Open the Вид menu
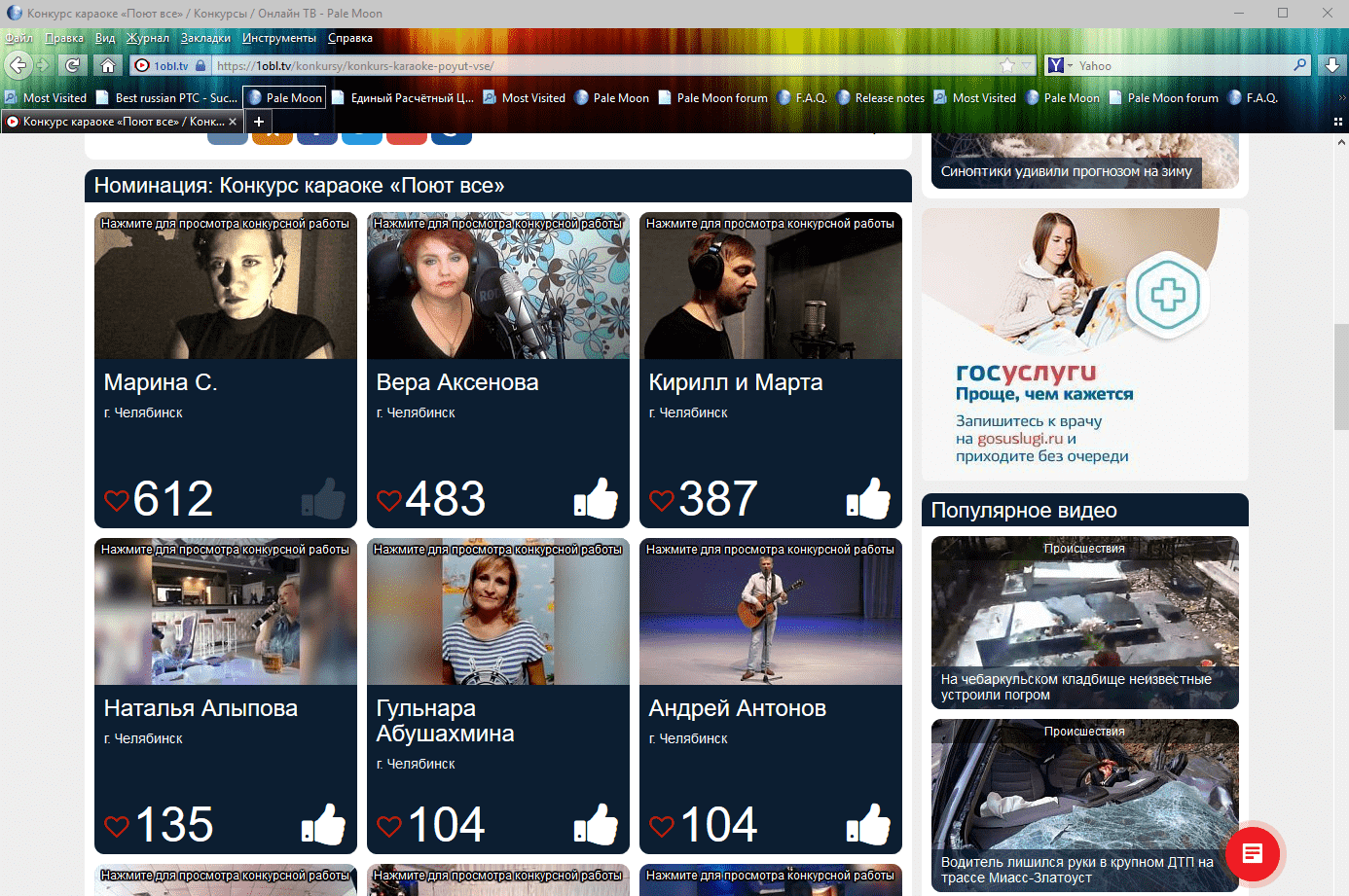The height and width of the screenshot is (896, 1349). pos(105,38)
